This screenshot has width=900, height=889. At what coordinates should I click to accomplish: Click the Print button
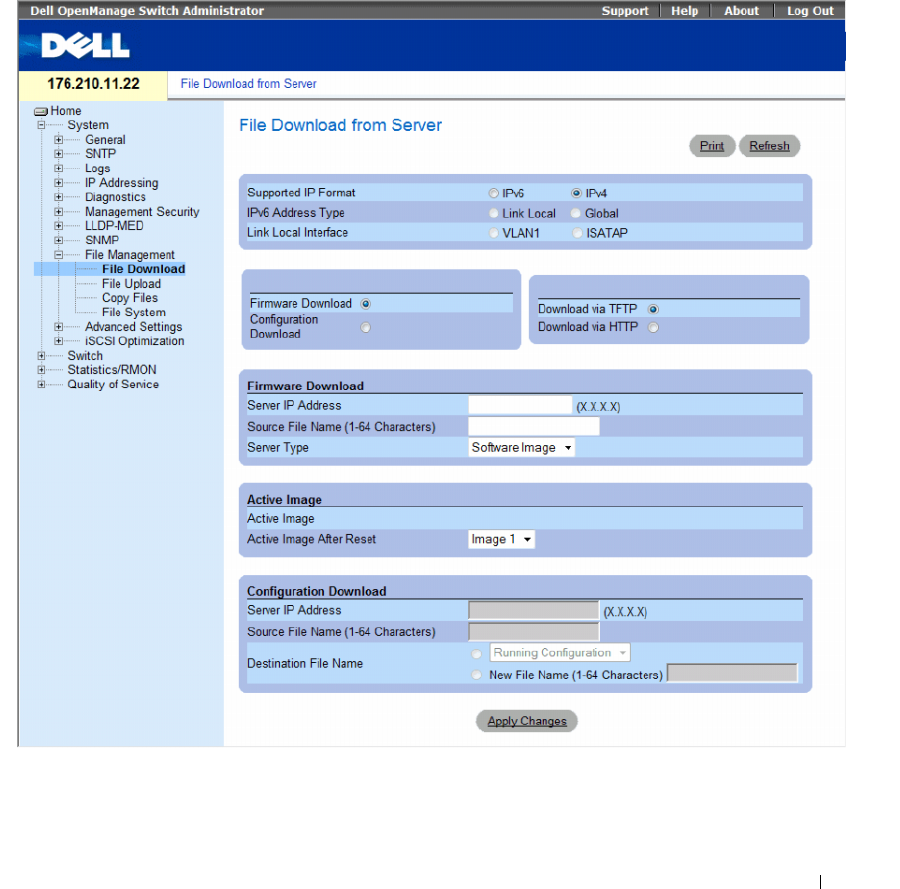712,146
